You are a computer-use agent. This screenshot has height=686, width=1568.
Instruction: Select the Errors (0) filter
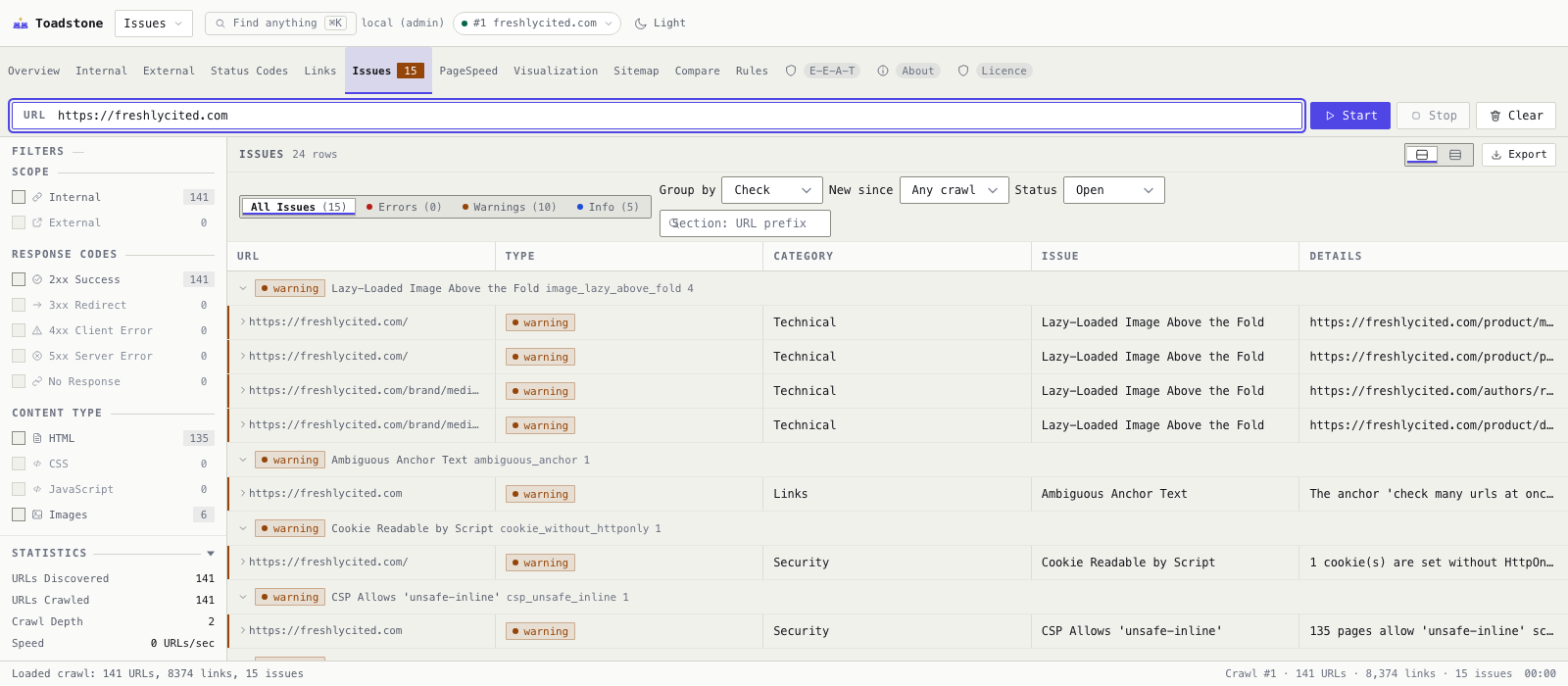404,207
